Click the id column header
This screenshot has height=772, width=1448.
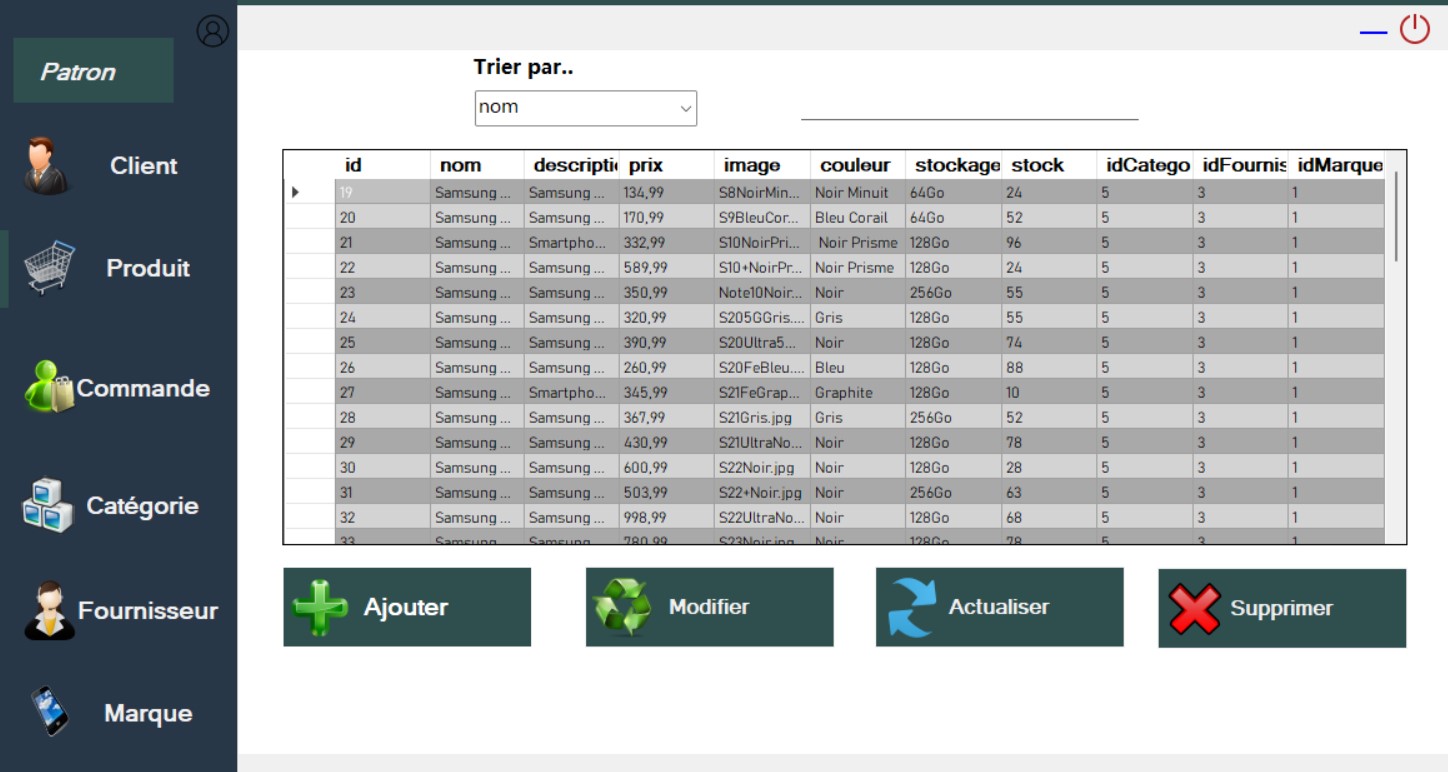point(383,165)
